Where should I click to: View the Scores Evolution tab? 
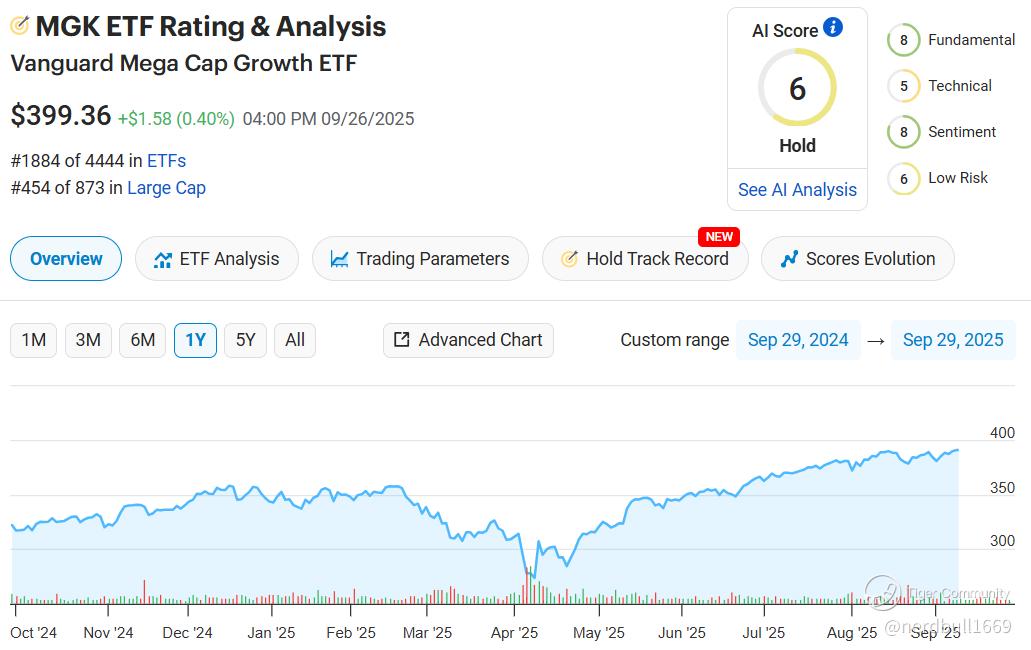click(x=858, y=259)
